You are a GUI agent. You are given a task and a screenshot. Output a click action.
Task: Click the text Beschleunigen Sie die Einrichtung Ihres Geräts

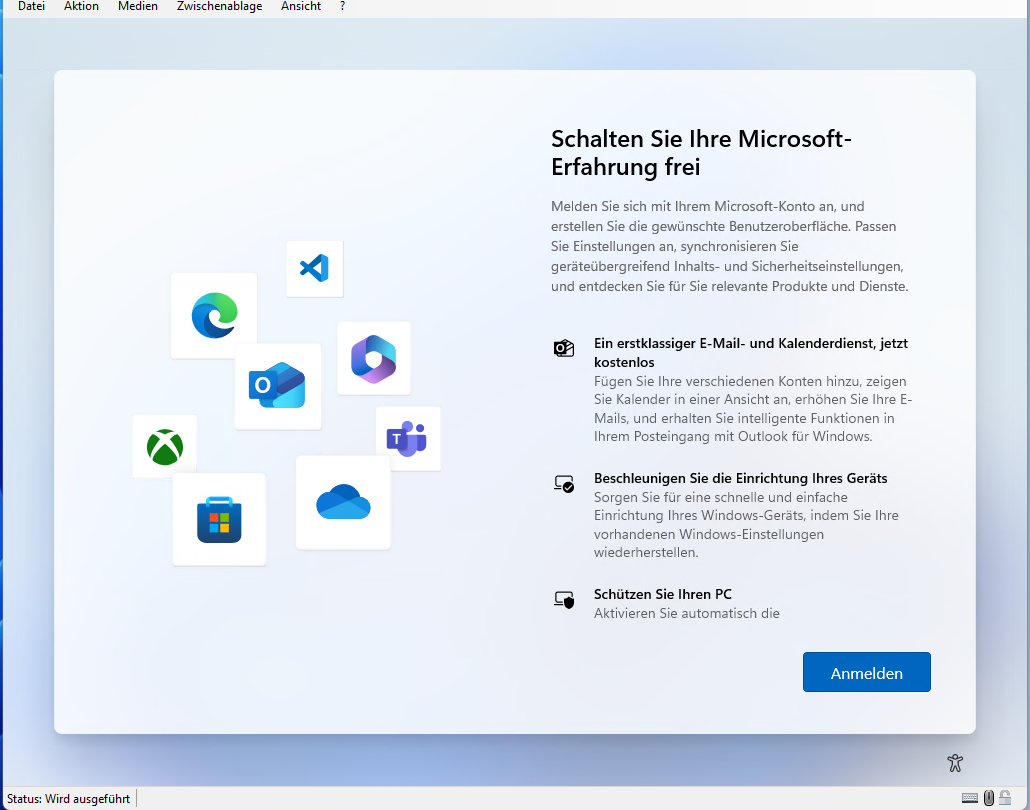click(740, 478)
